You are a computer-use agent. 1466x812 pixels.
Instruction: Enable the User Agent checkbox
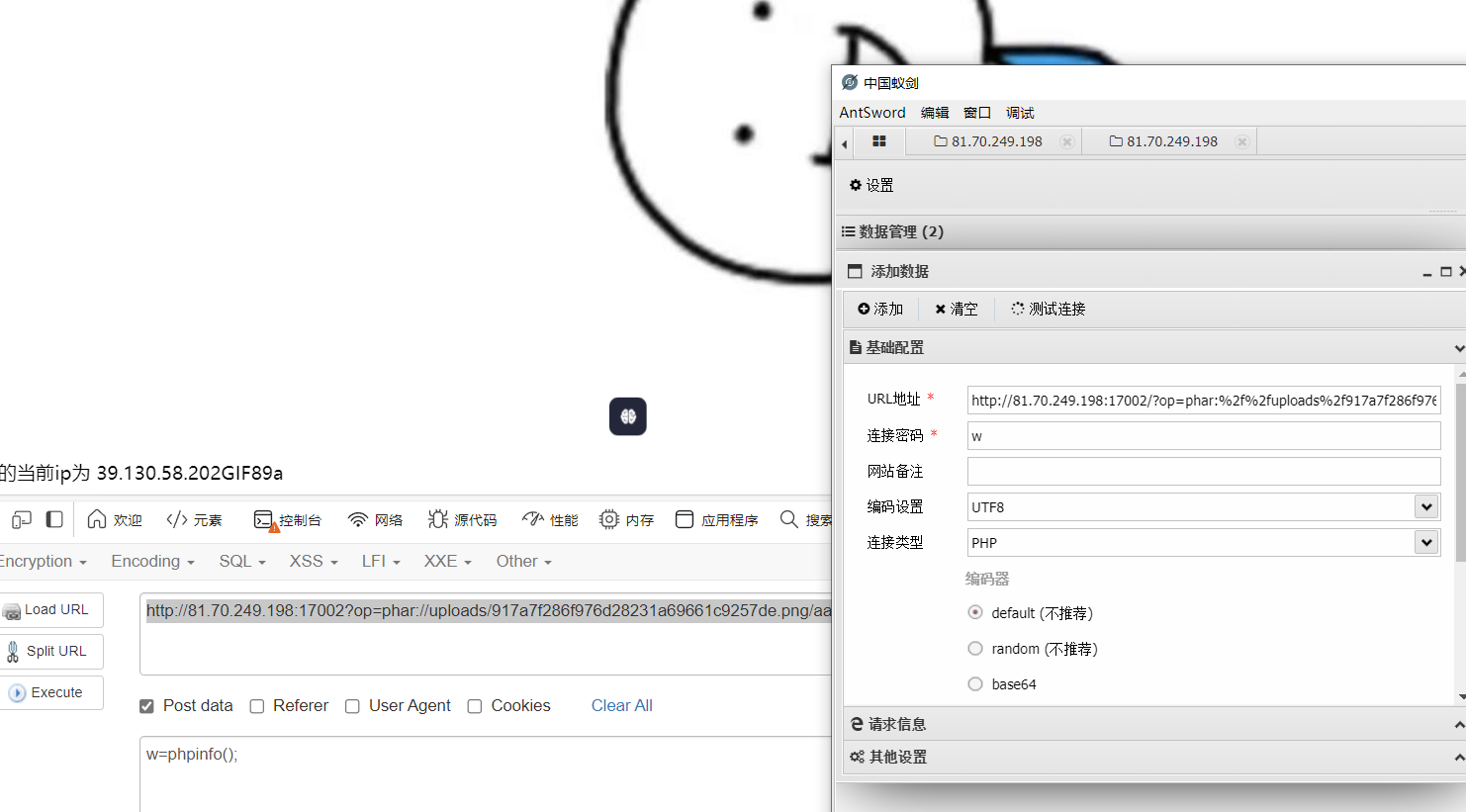tap(352, 706)
